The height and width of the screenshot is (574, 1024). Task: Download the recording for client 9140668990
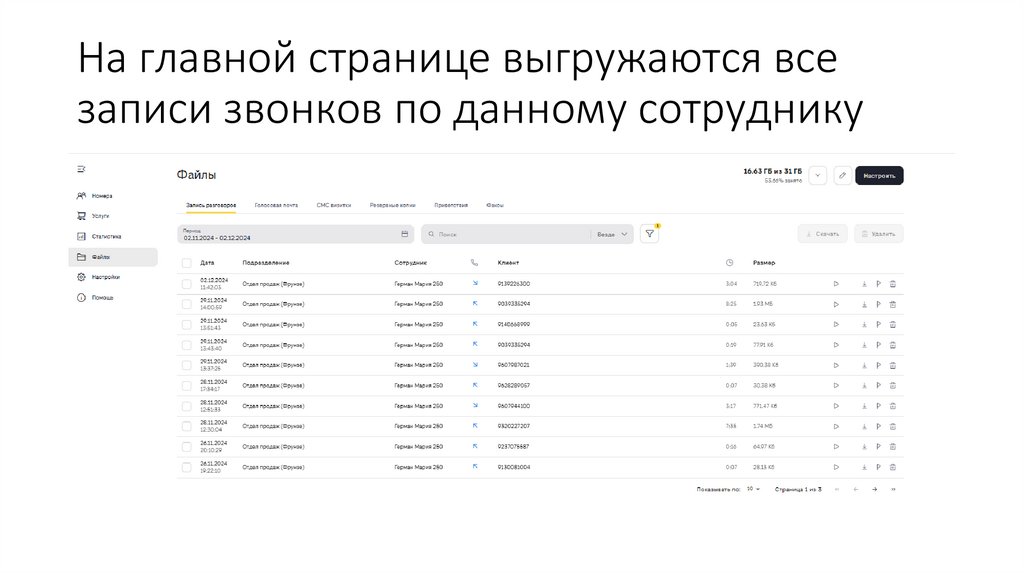click(864, 325)
